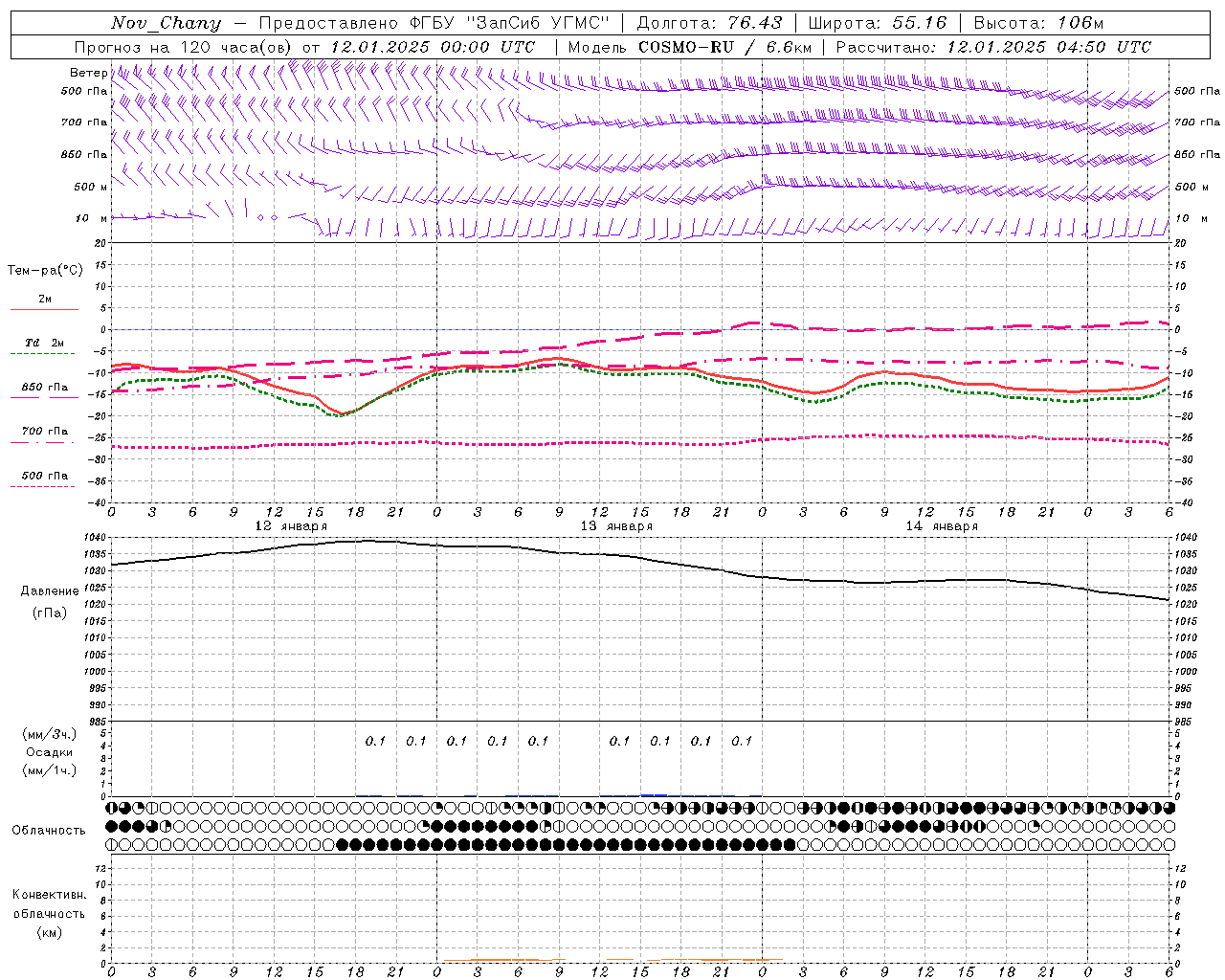Click the Осадки precipitation label

tap(50, 752)
